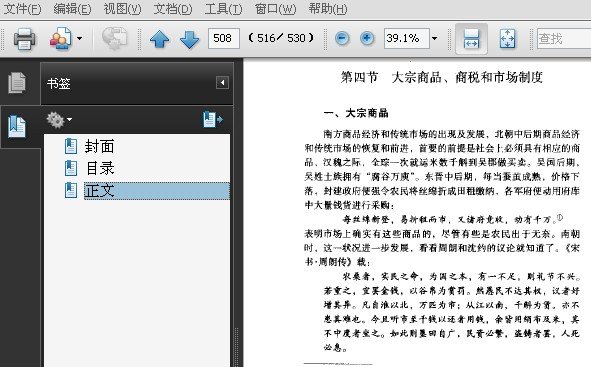Zoom out with the minus button
This screenshot has width=591, height=367.
pos(342,38)
